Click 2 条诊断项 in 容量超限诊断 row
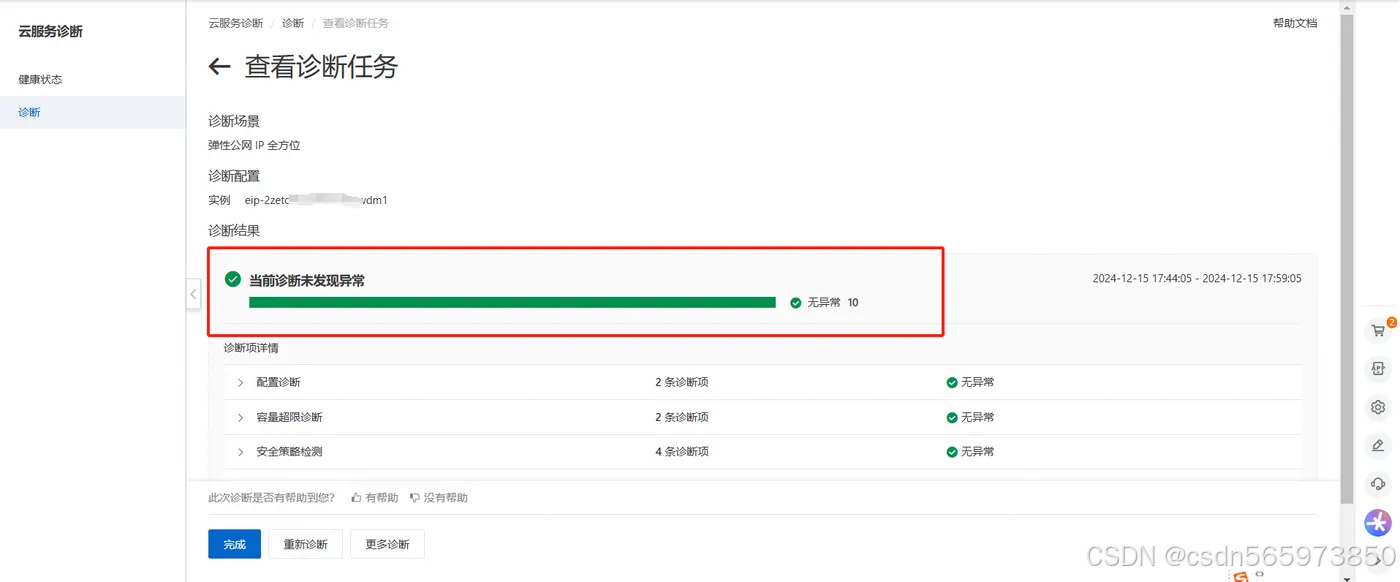 pyautogui.click(x=682, y=417)
